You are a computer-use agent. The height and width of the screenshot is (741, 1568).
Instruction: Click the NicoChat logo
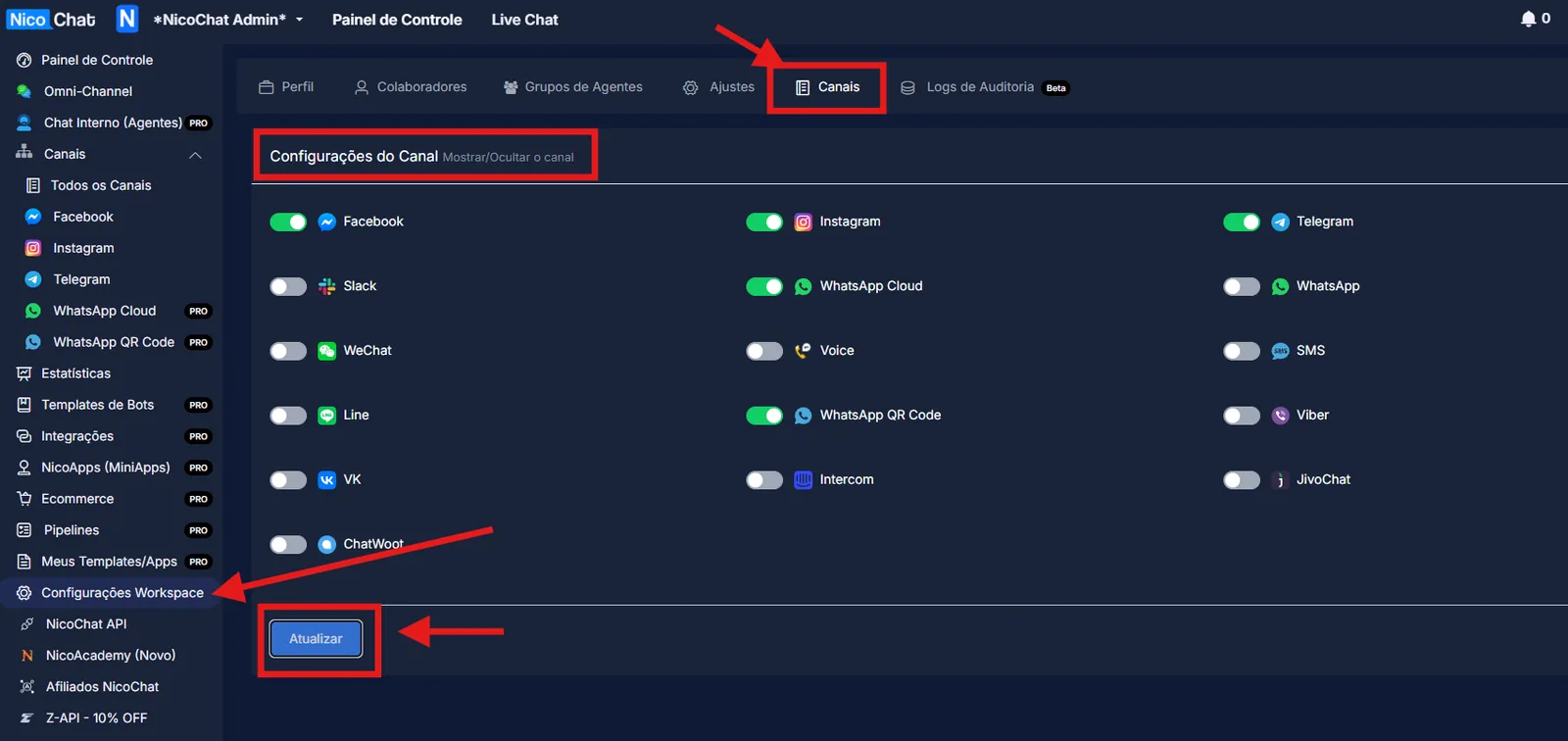coord(51,20)
